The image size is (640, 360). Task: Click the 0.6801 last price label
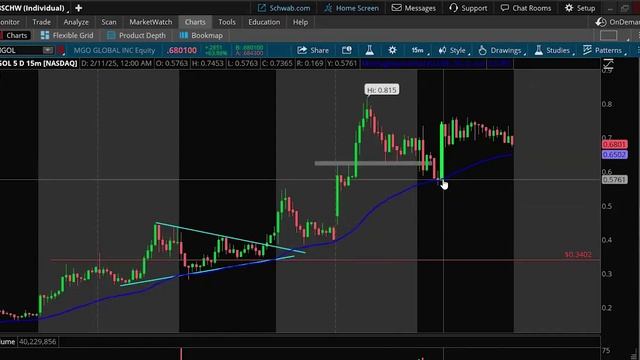(x=614, y=144)
